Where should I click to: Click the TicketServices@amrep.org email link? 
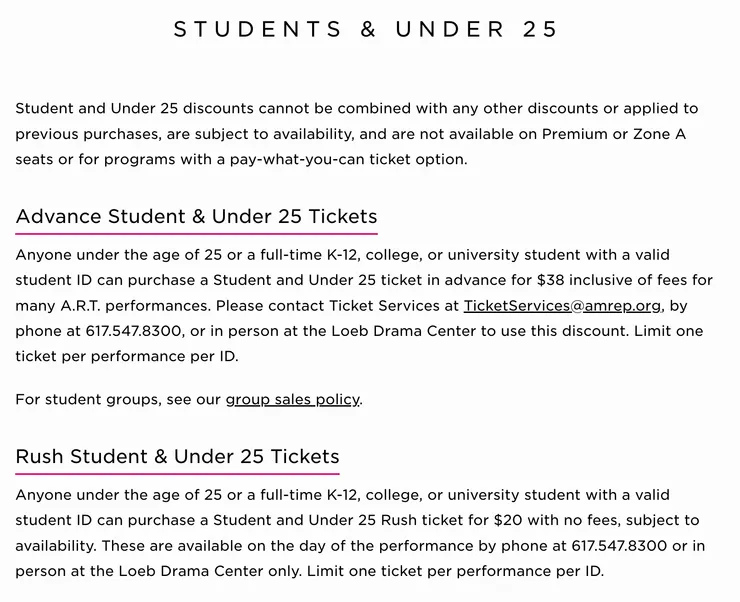point(562,306)
